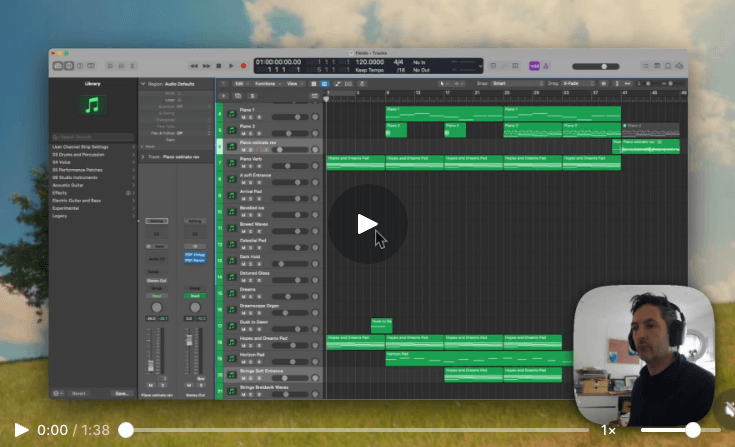Click the flex button in tracks toolbar
Image resolution: width=735 pixels, height=447 pixels.
click(348, 84)
